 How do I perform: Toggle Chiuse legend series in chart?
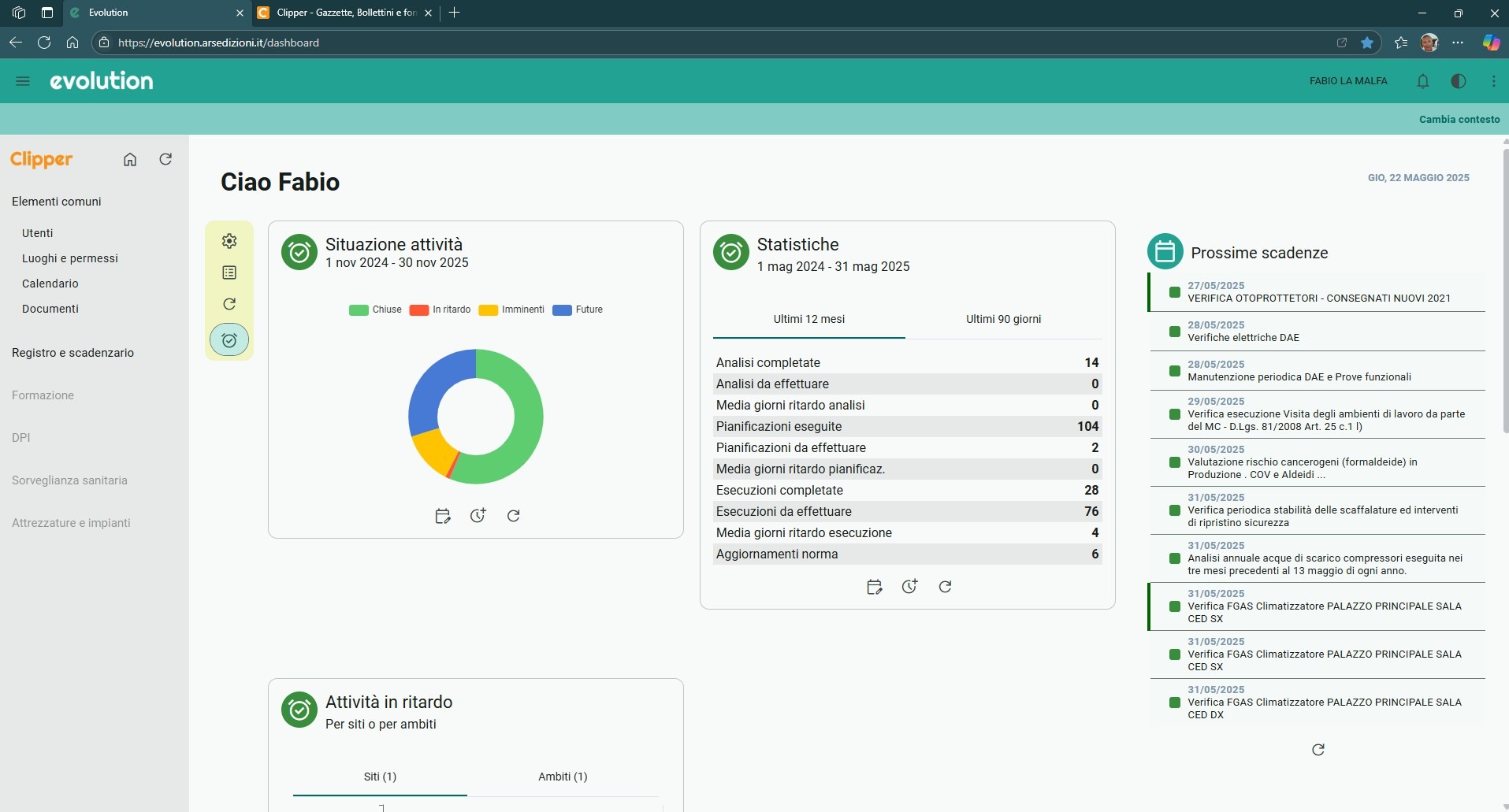pyautogui.click(x=375, y=310)
